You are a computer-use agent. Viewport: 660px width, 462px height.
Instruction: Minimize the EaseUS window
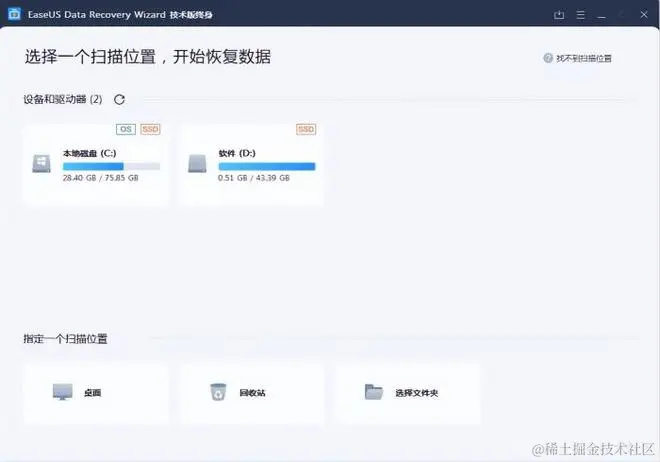pyautogui.click(x=601, y=17)
